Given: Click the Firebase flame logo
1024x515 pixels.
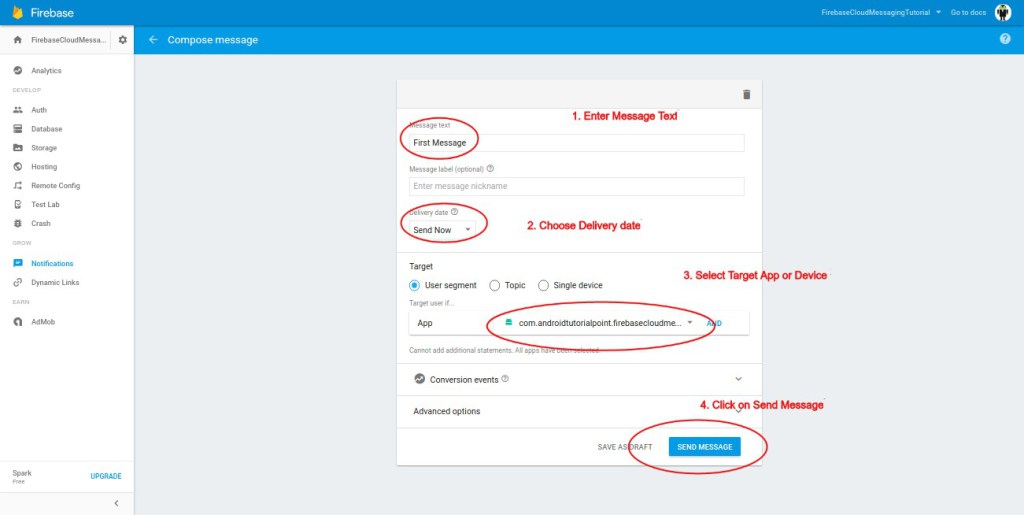Looking at the screenshot, I should 18,12.
